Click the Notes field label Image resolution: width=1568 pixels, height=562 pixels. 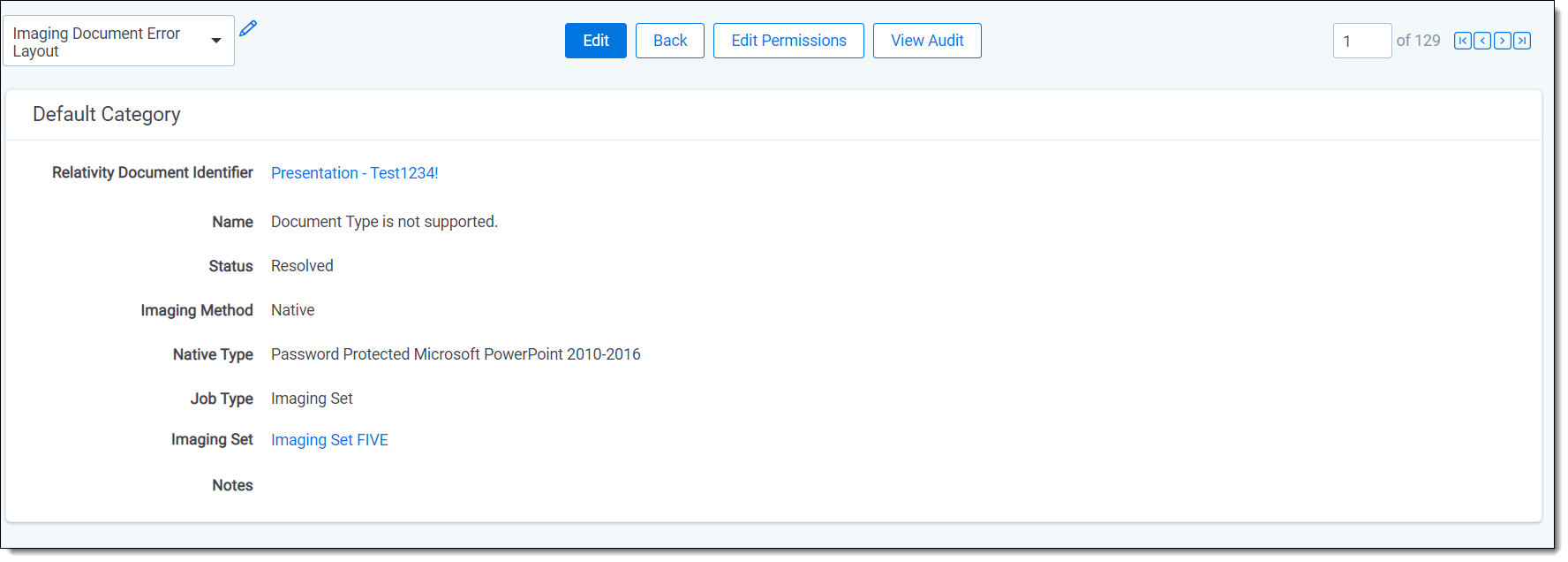[x=232, y=485]
